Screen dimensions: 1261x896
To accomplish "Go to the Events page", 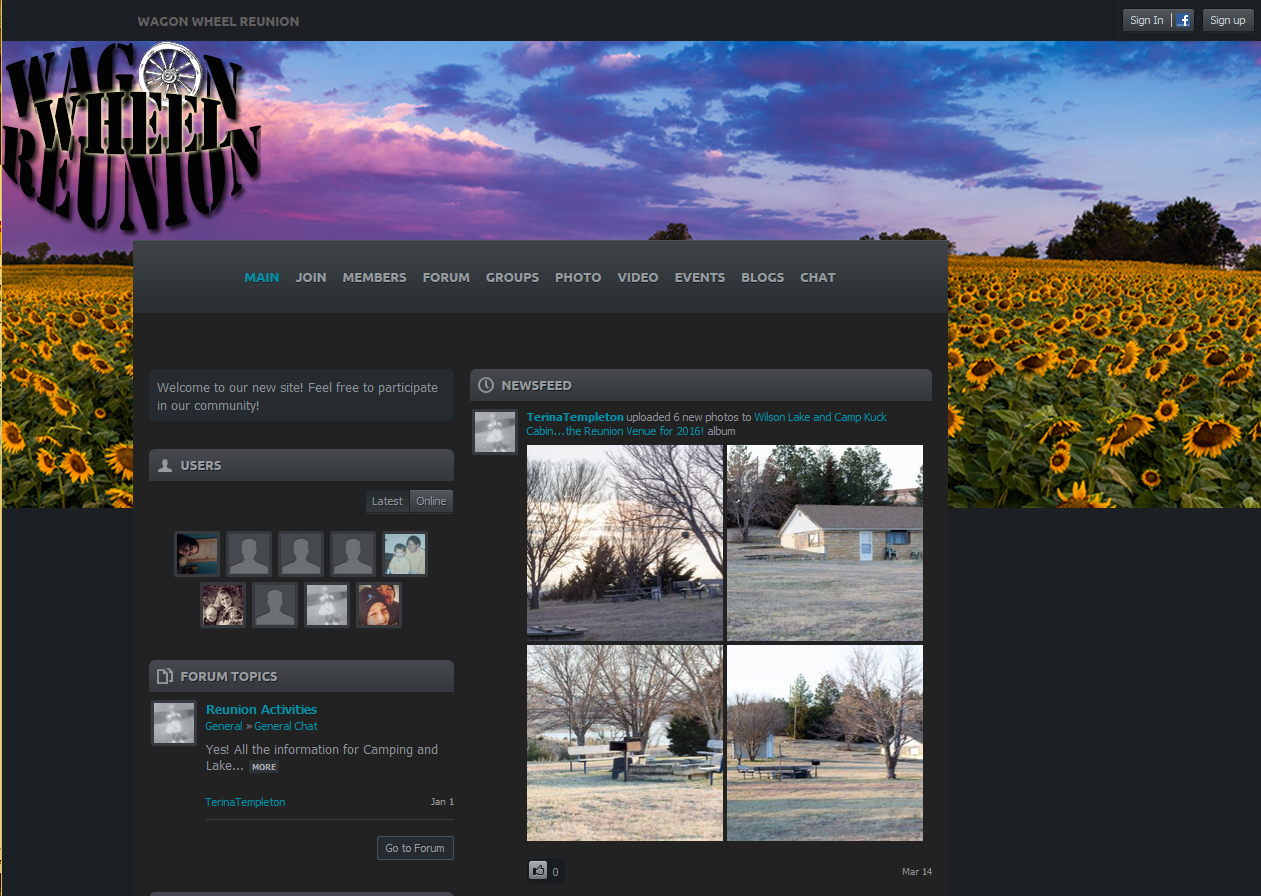I will [700, 277].
